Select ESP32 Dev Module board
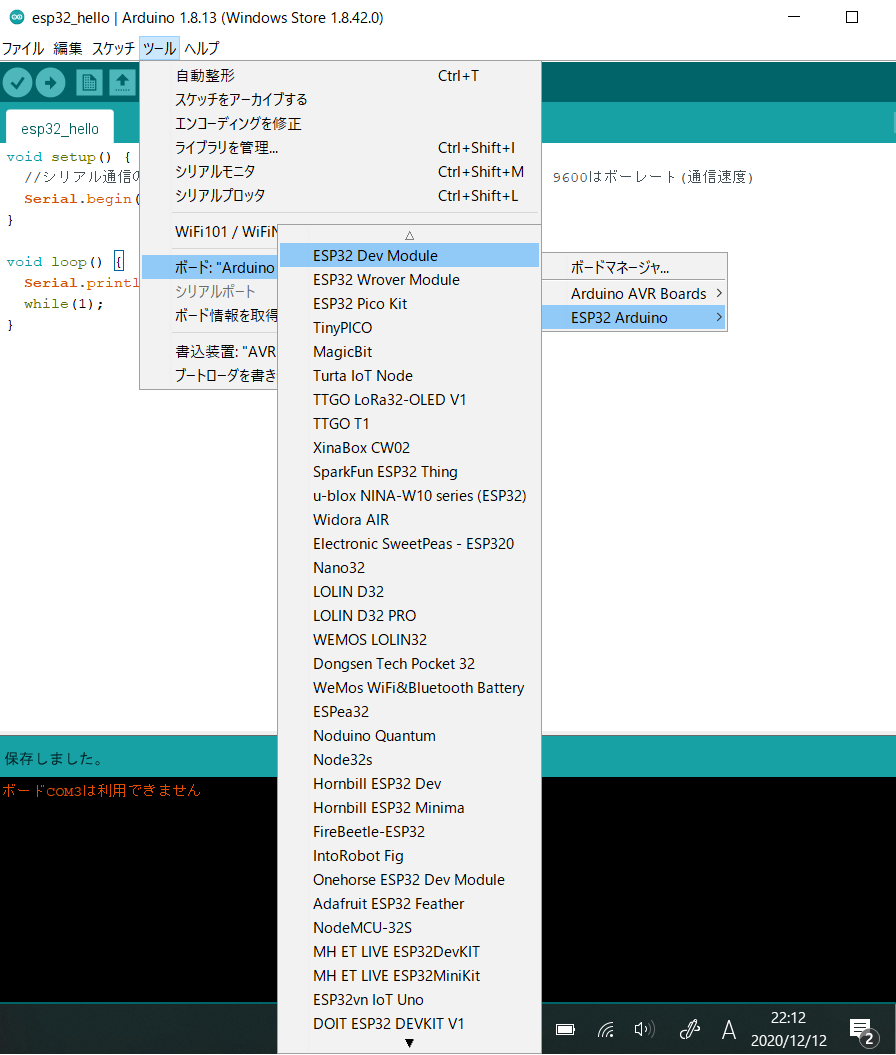 [x=409, y=256]
